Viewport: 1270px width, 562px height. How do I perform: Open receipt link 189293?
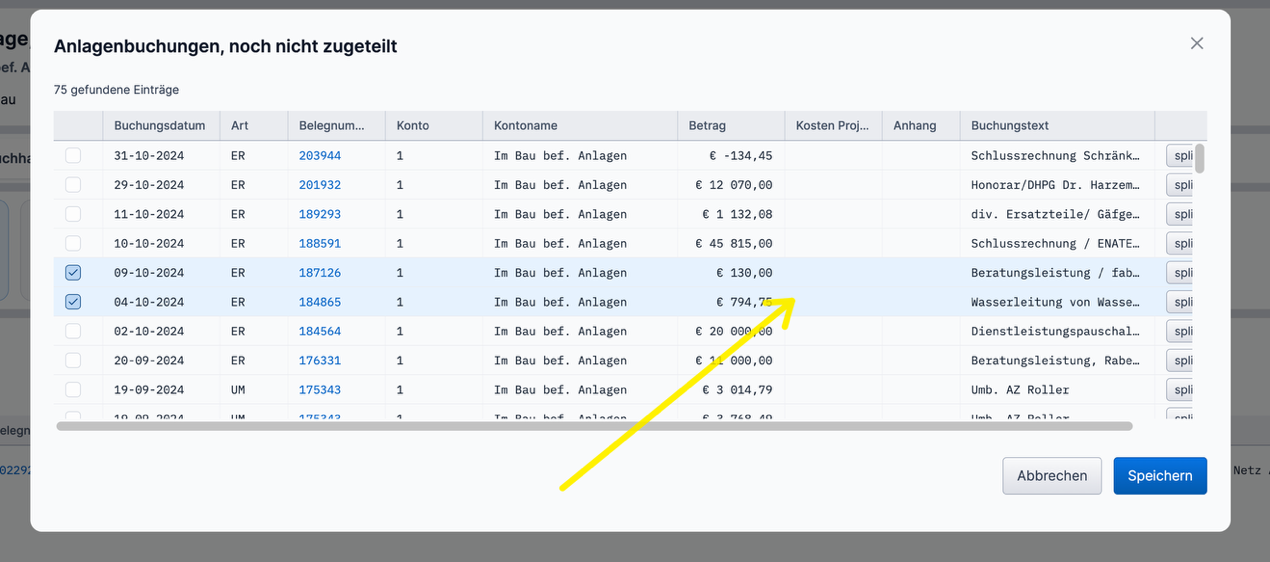click(320, 214)
